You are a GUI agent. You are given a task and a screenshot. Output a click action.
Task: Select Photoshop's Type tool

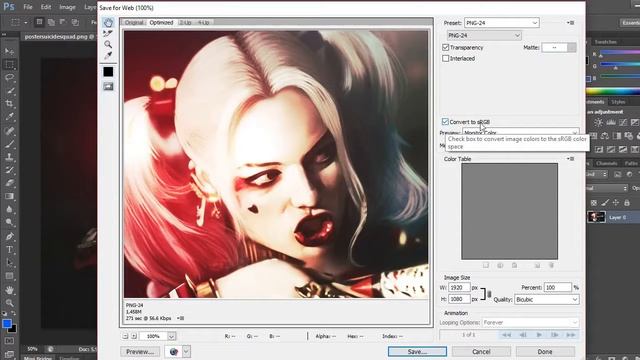(x=9, y=249)
